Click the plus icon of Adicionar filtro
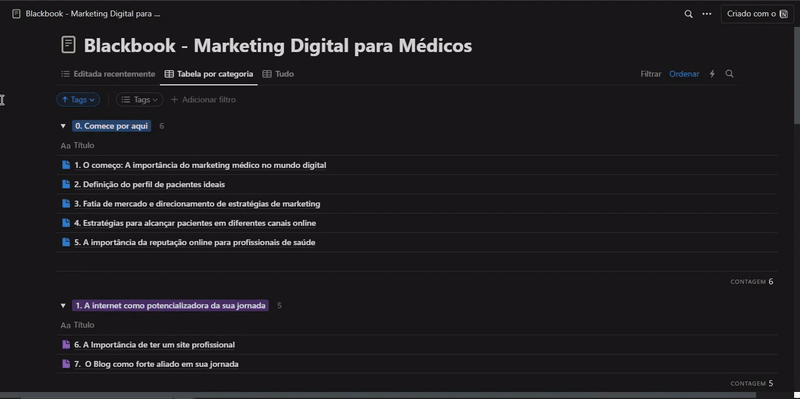The image size is (800, 399). click(x=174, y=99)
